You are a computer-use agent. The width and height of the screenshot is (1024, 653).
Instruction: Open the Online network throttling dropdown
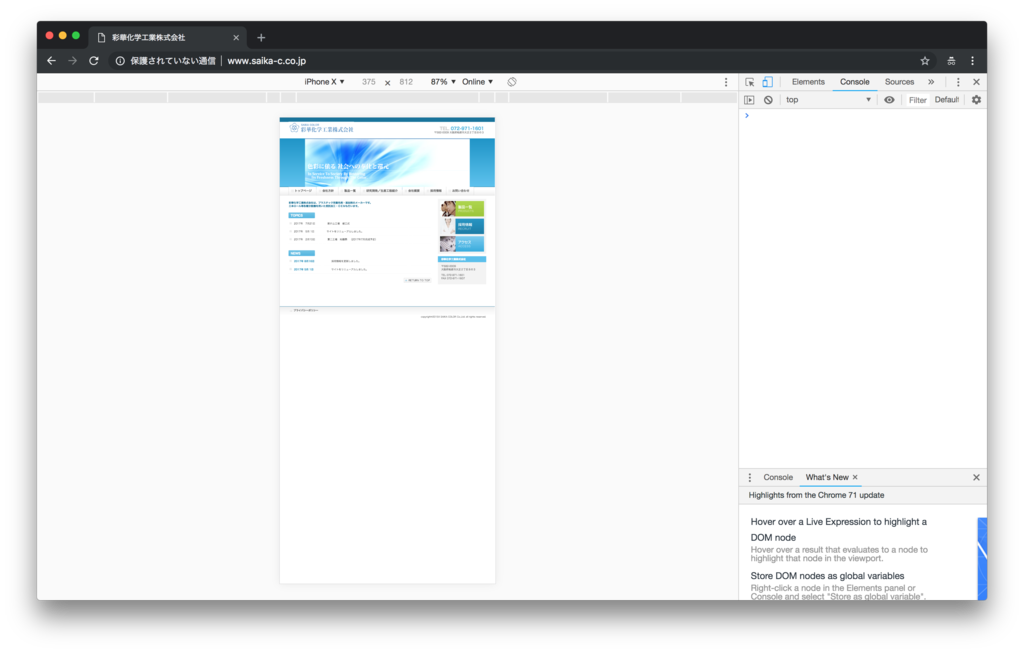click(x=477, y=82)
